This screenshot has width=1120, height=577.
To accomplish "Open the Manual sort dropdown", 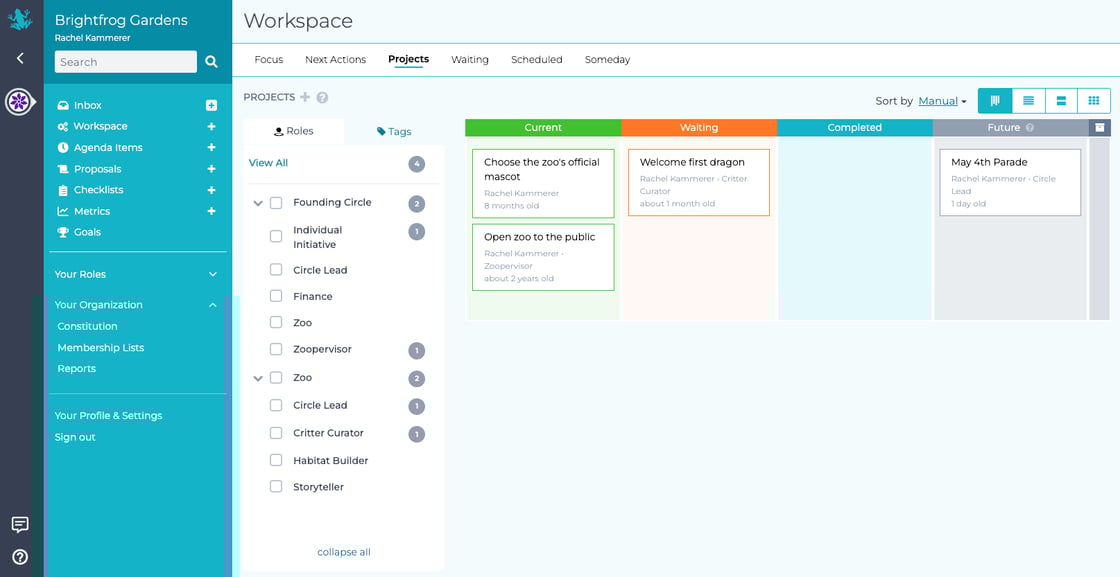I will tap(940, 100).
